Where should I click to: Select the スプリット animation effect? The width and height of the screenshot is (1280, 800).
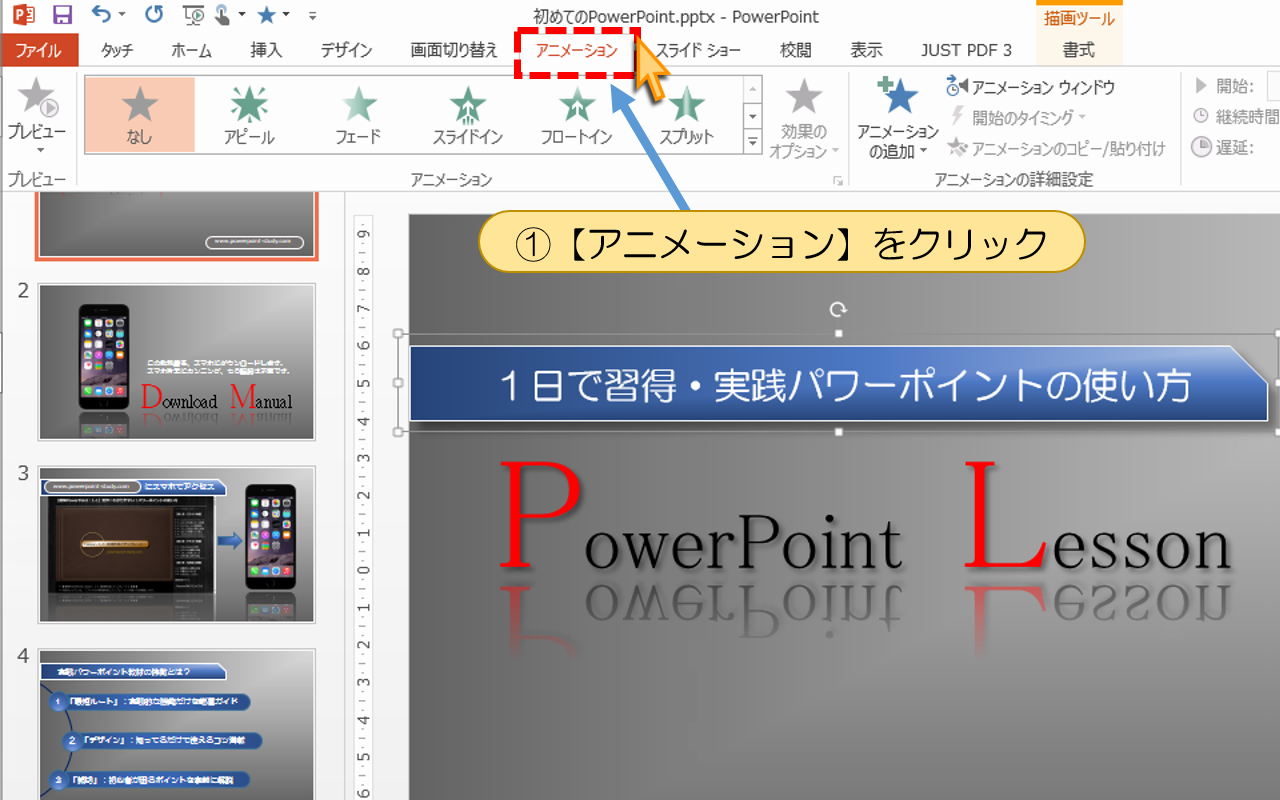(x=686, y=115)
